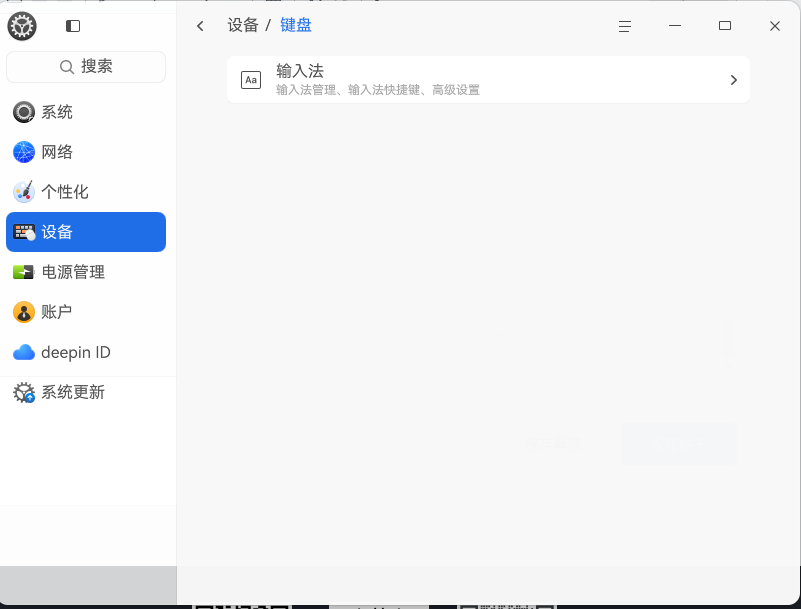Maximize the Control Center window

point(725,26)
